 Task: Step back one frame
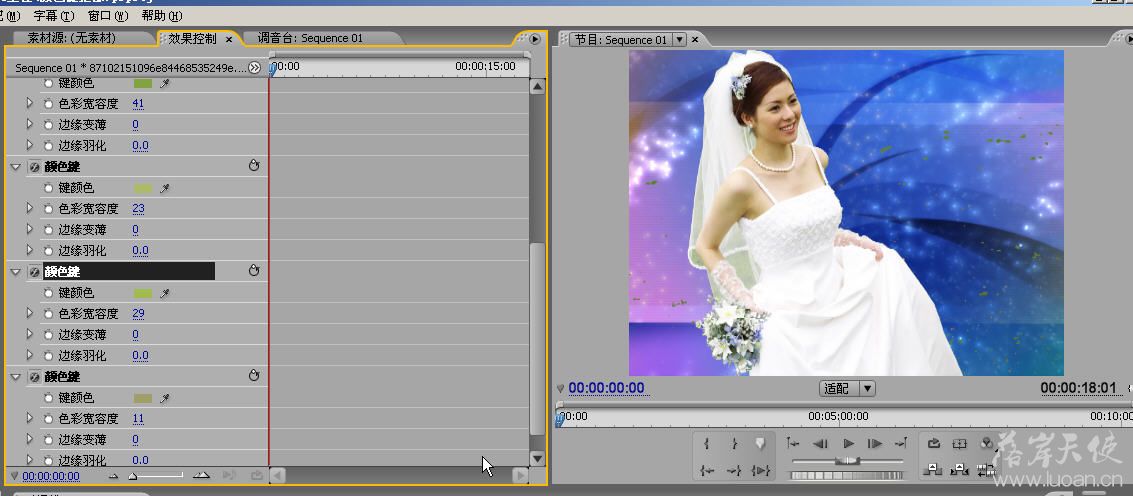pyautogui.click(x=820, y=443)
